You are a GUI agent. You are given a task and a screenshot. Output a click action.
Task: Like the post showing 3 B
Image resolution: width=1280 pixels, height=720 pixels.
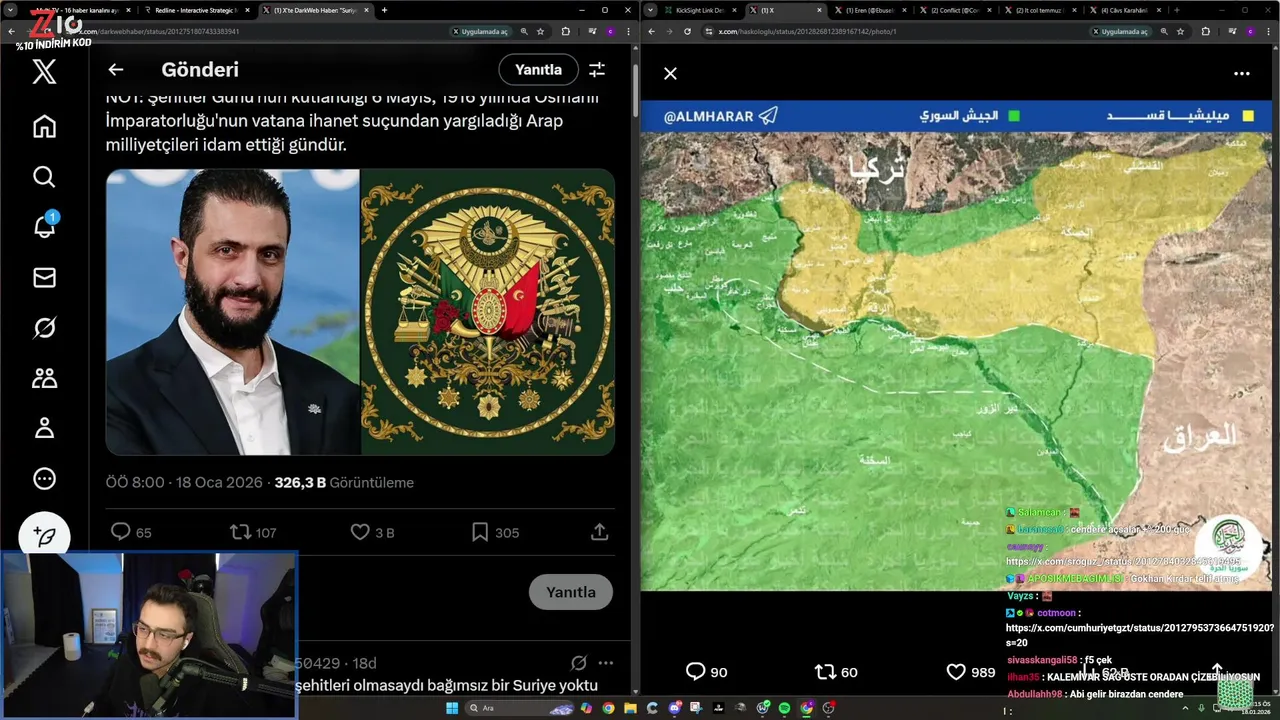pyautogui.click(x=360, y=532)
